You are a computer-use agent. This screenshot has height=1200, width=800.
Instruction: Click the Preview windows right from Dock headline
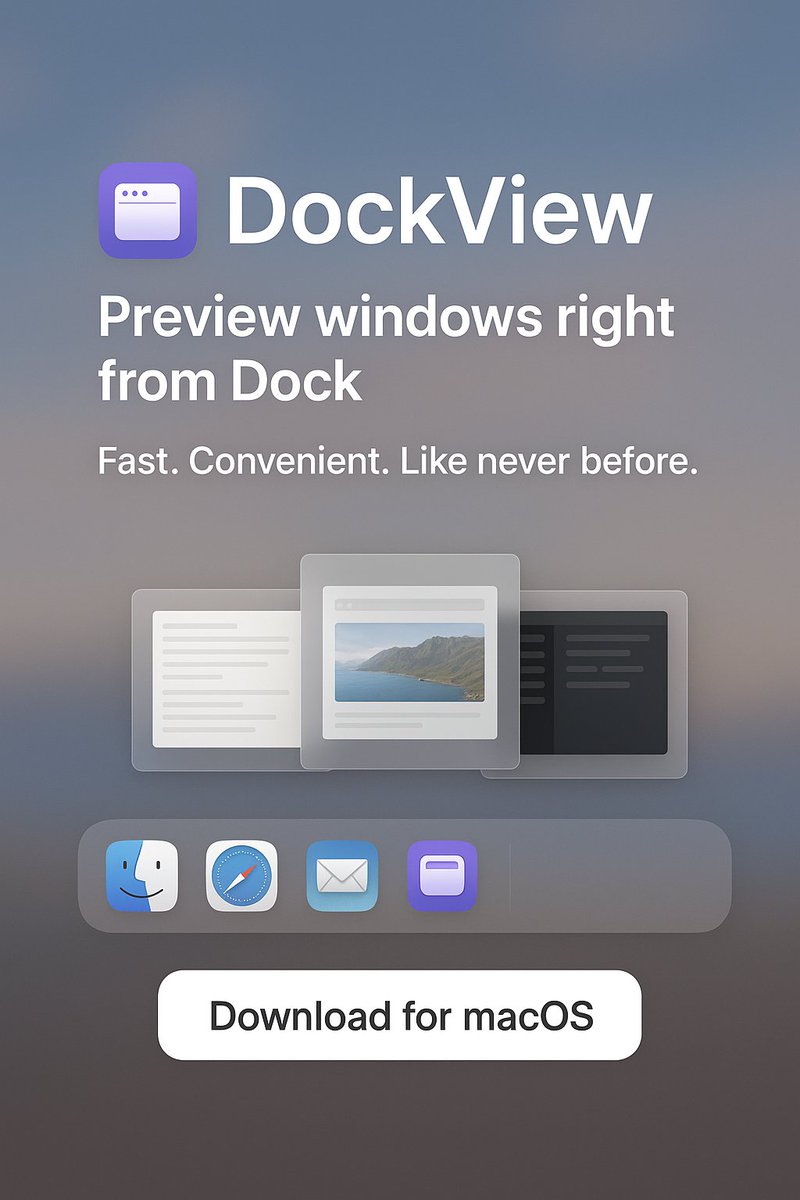point(385,348)
